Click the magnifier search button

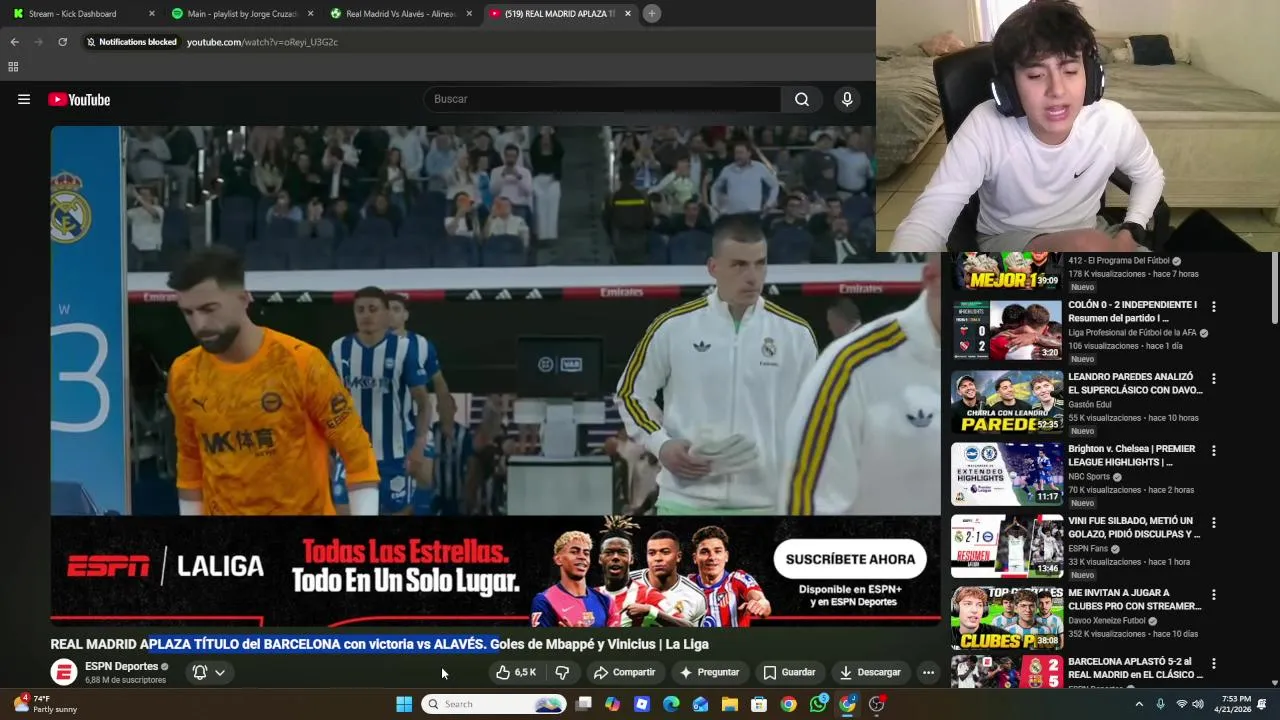click(801, 99)
